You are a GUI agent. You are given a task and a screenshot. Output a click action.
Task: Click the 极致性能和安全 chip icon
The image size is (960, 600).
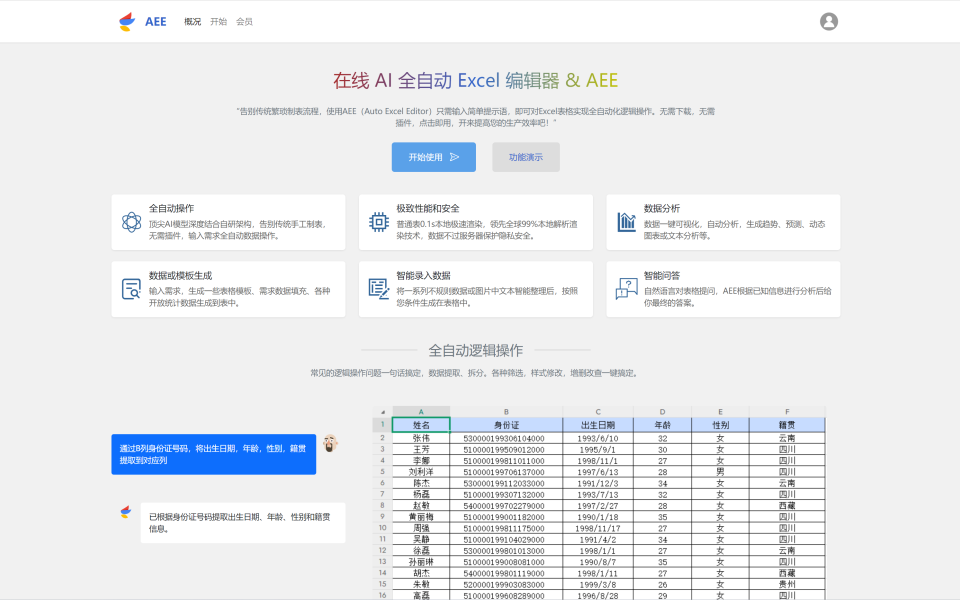[378, 222]
